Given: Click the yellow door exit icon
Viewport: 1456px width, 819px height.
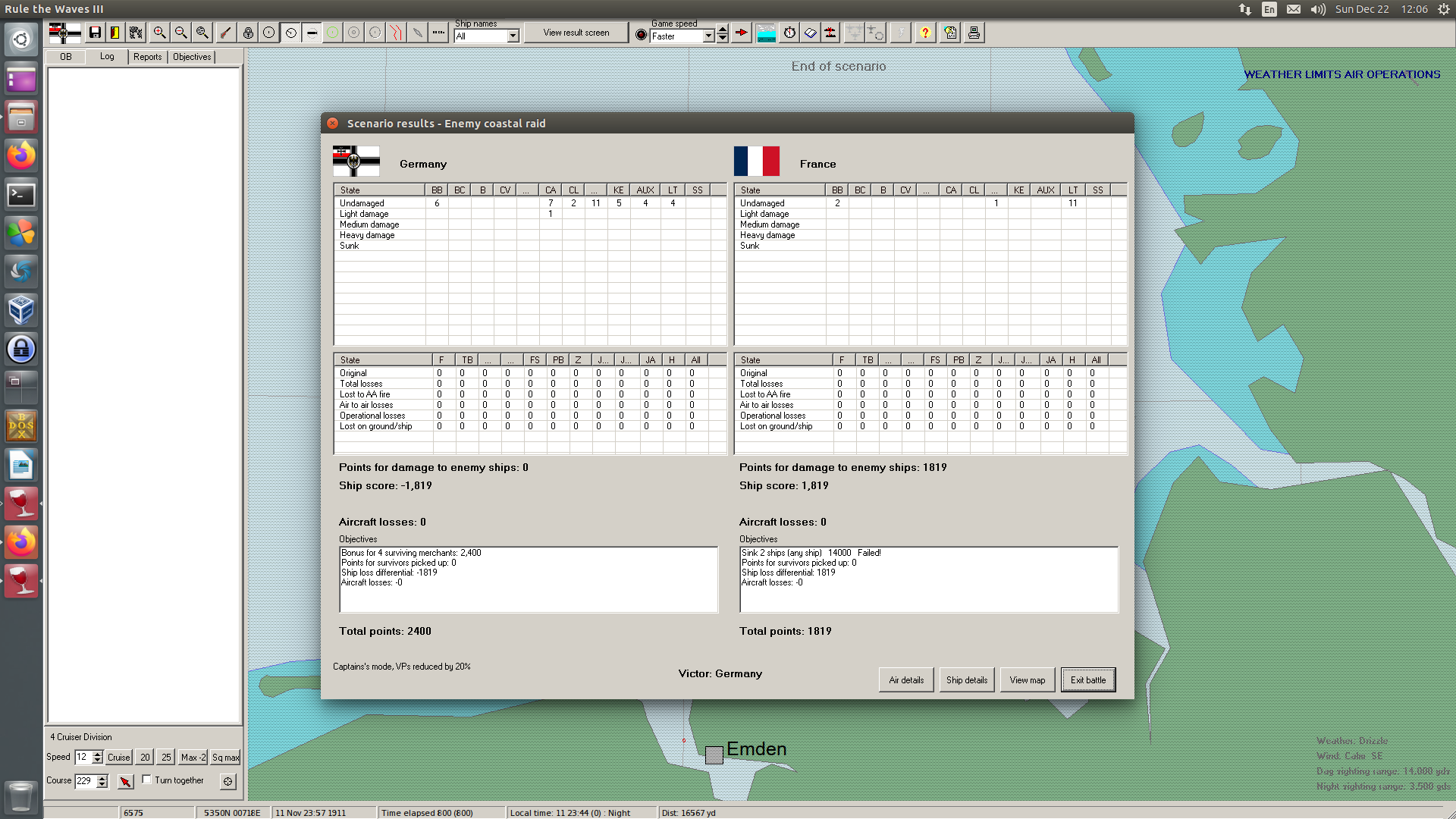Looking at the screenshot, I should pyautogui.click(x=115, y=33).
